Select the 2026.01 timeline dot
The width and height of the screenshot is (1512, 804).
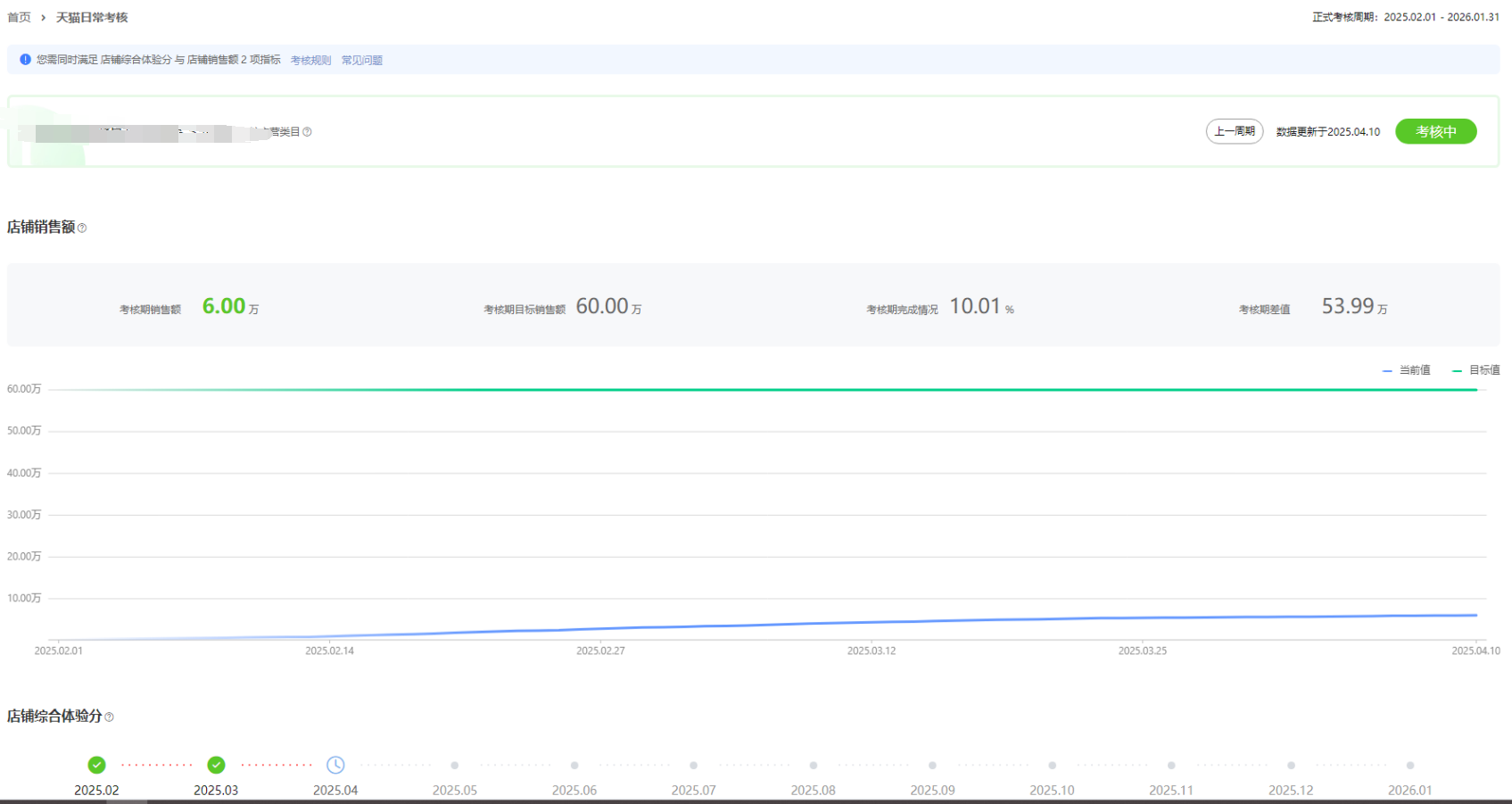click(1409, 766)
